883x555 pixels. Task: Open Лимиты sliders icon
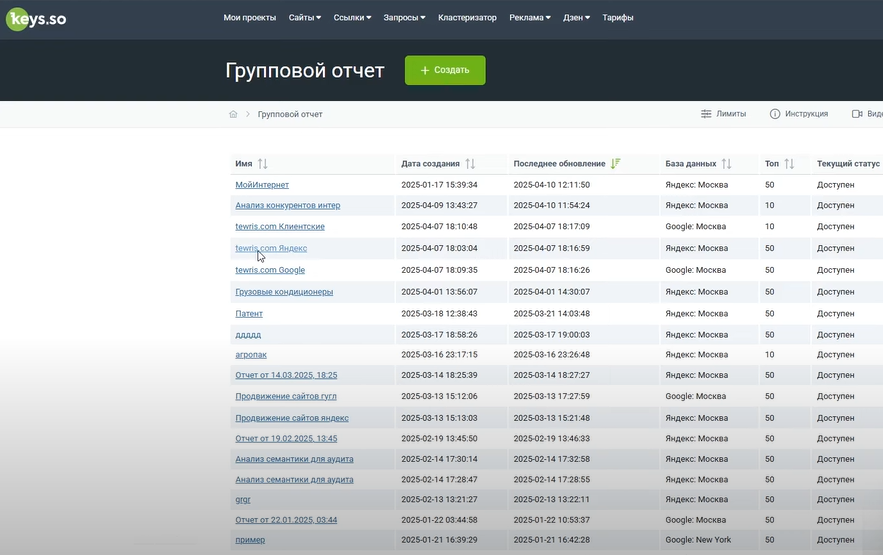[x=706, y=114]
